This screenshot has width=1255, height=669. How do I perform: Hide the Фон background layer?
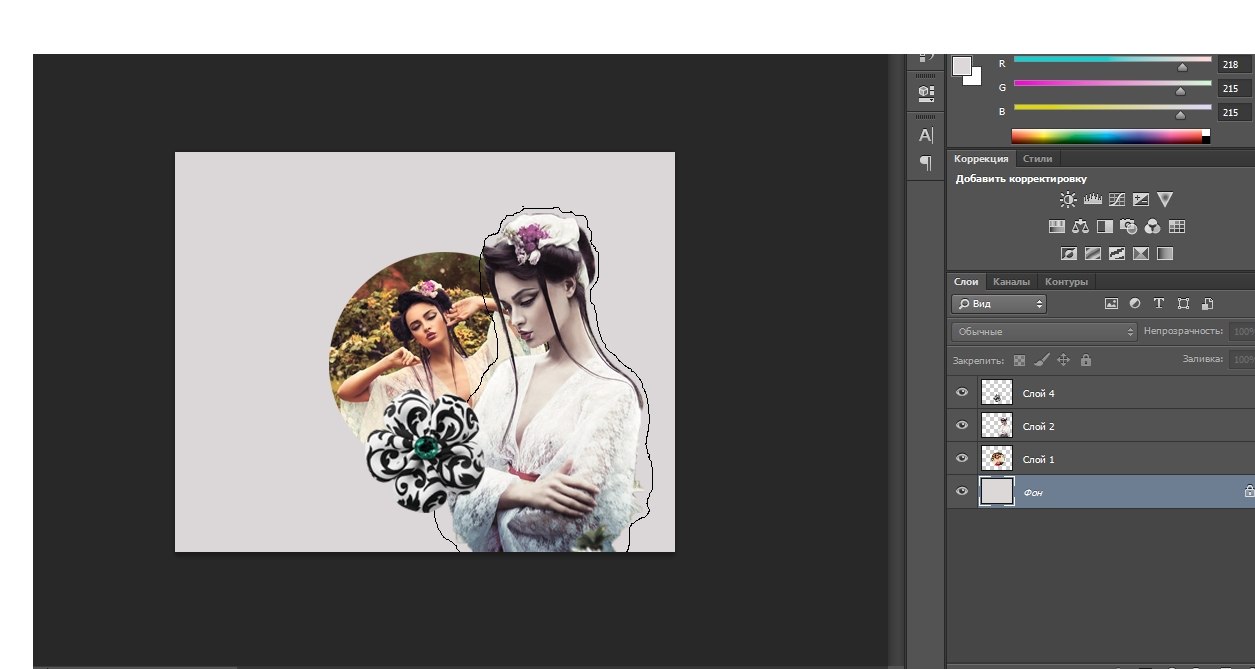click(x=962, y=491)
